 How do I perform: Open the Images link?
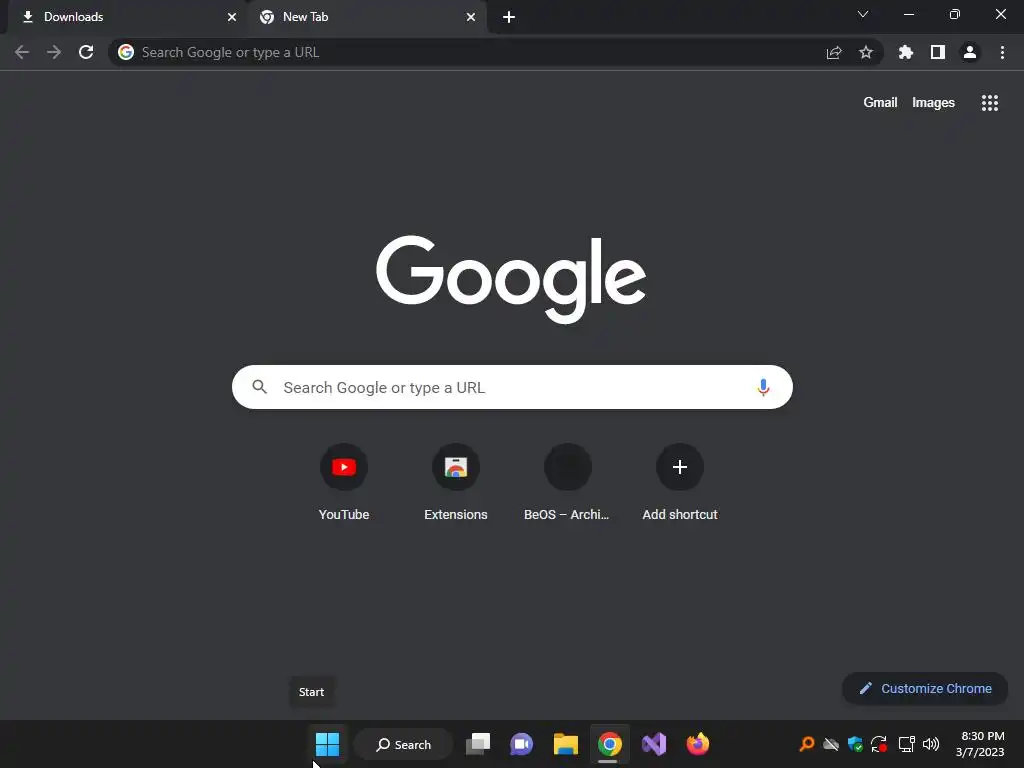point(933,103)
